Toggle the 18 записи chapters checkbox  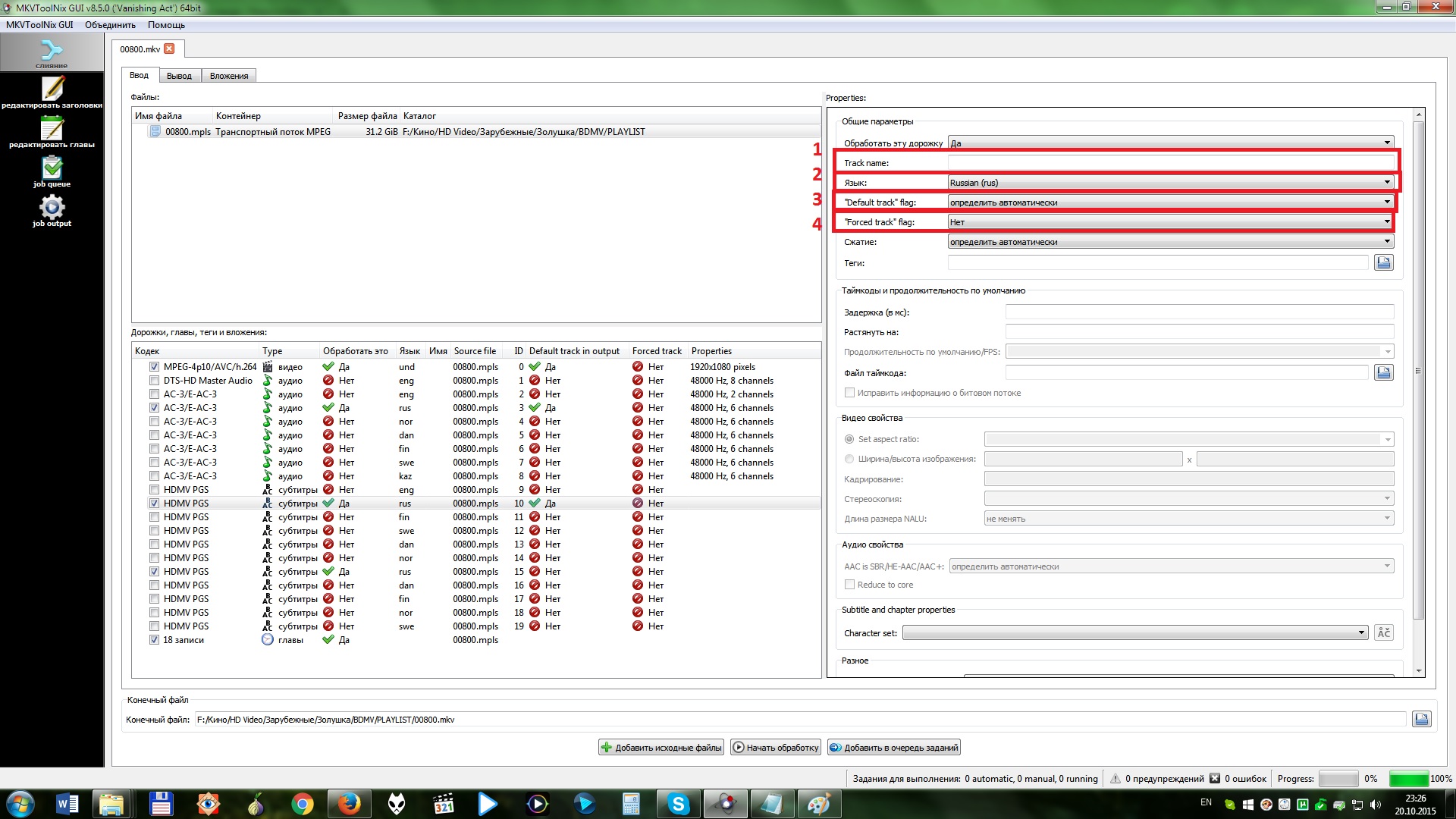[x=155, y=640]
